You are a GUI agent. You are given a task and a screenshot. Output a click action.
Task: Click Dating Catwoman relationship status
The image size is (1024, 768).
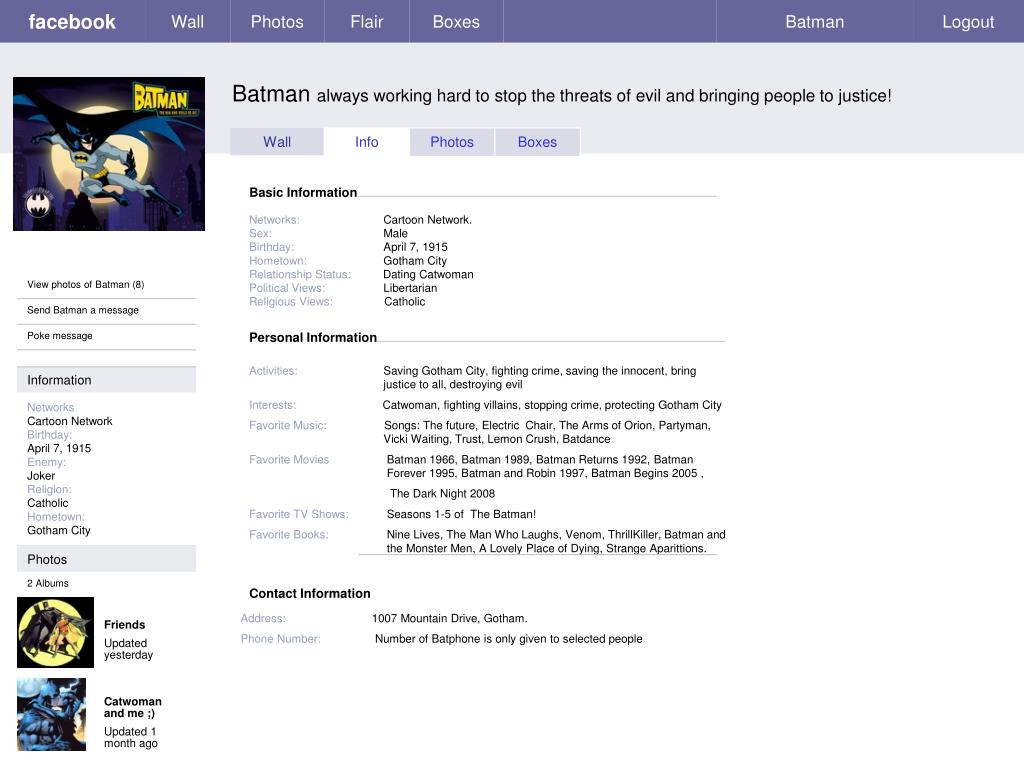[428, 274]
